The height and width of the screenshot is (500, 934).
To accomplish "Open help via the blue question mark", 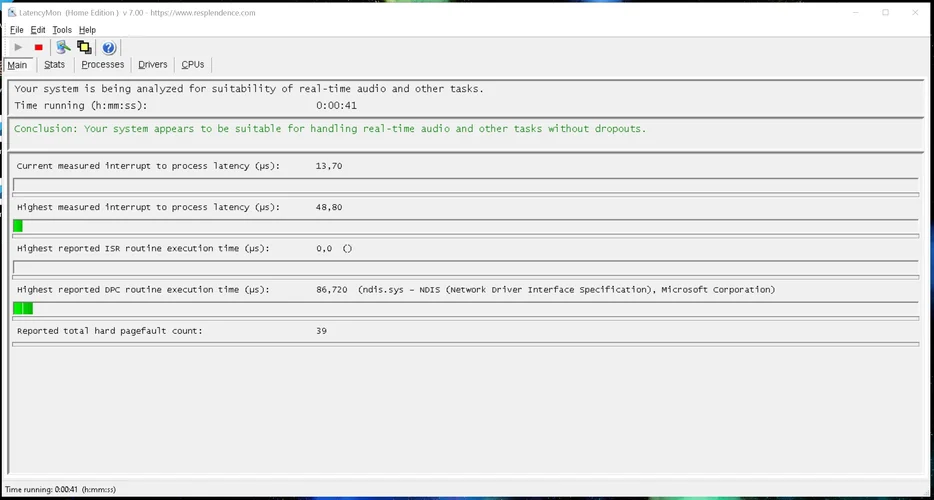I will [x=108, y=48].
